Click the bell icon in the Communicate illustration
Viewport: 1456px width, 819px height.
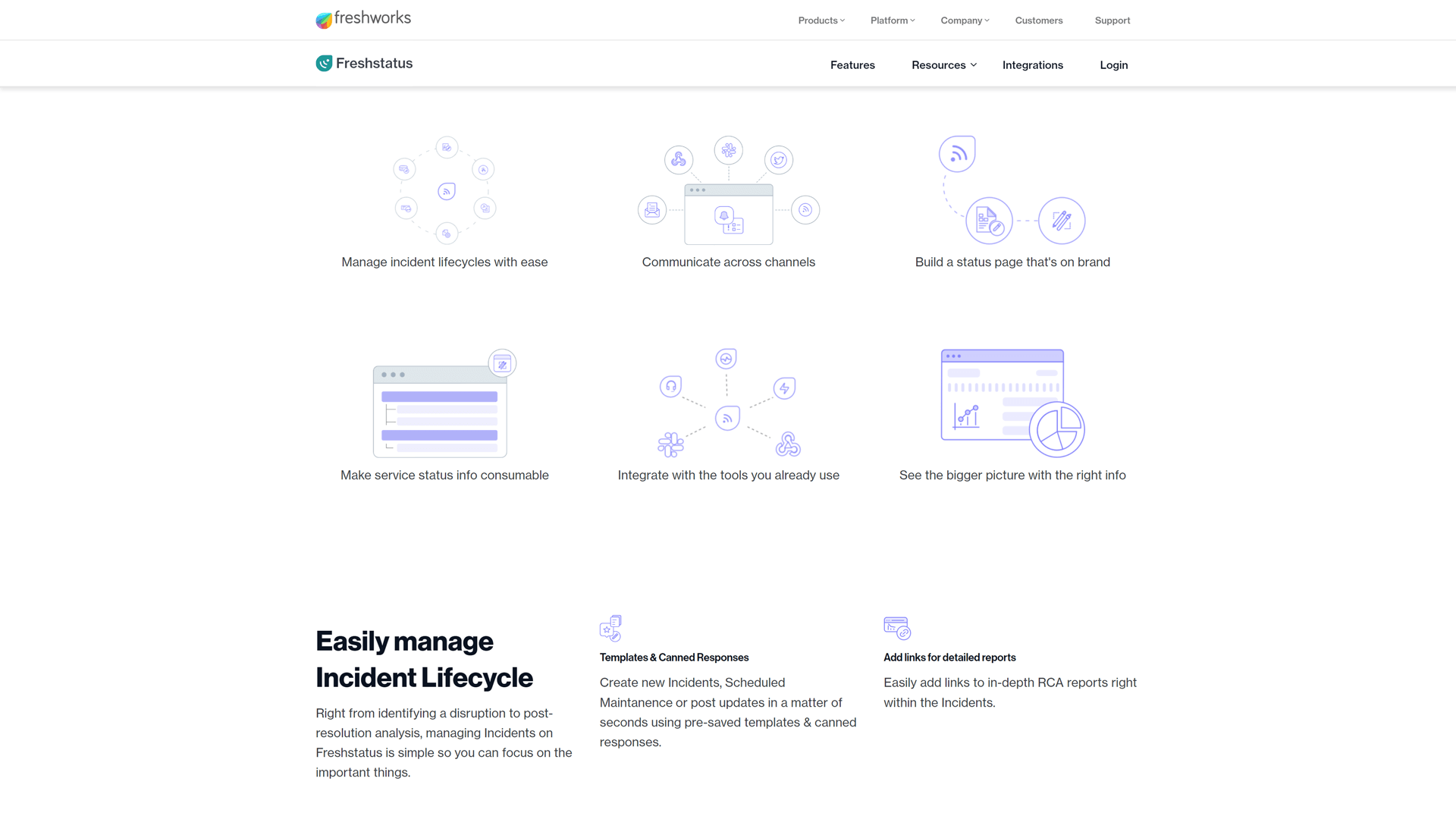click(x=723, y=215)
